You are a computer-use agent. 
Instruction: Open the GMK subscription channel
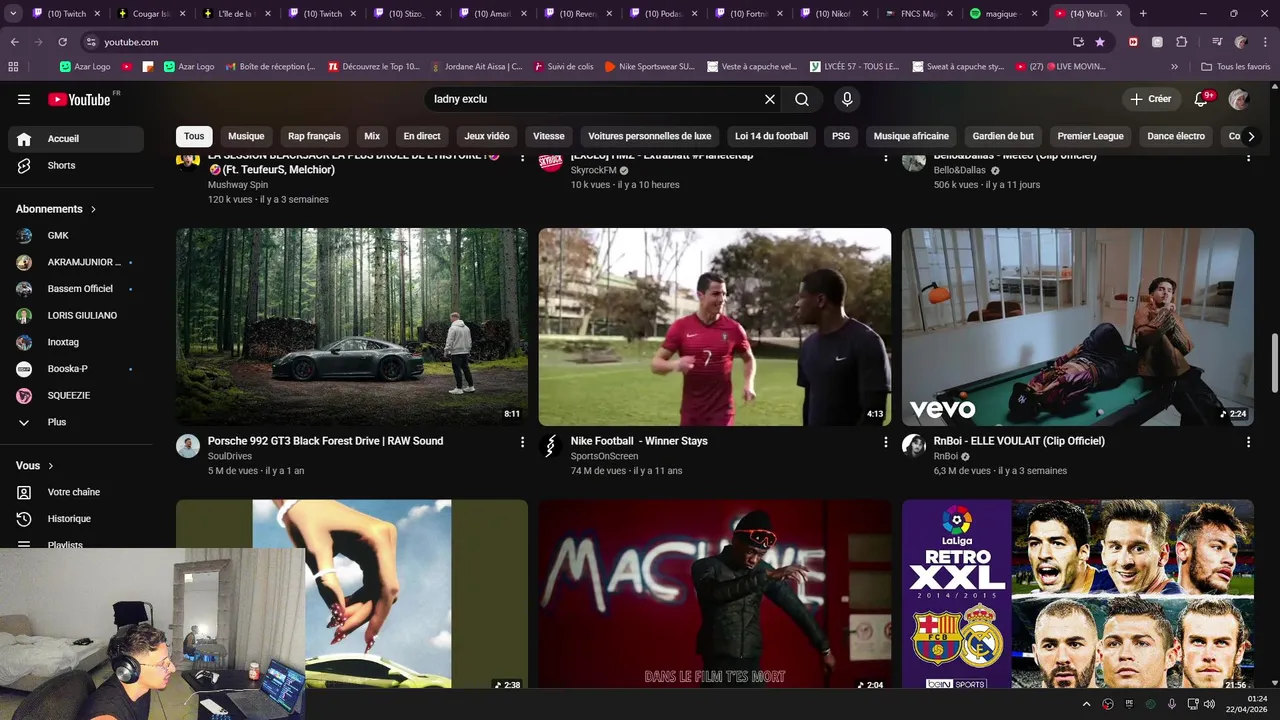[x=76, y=236]
